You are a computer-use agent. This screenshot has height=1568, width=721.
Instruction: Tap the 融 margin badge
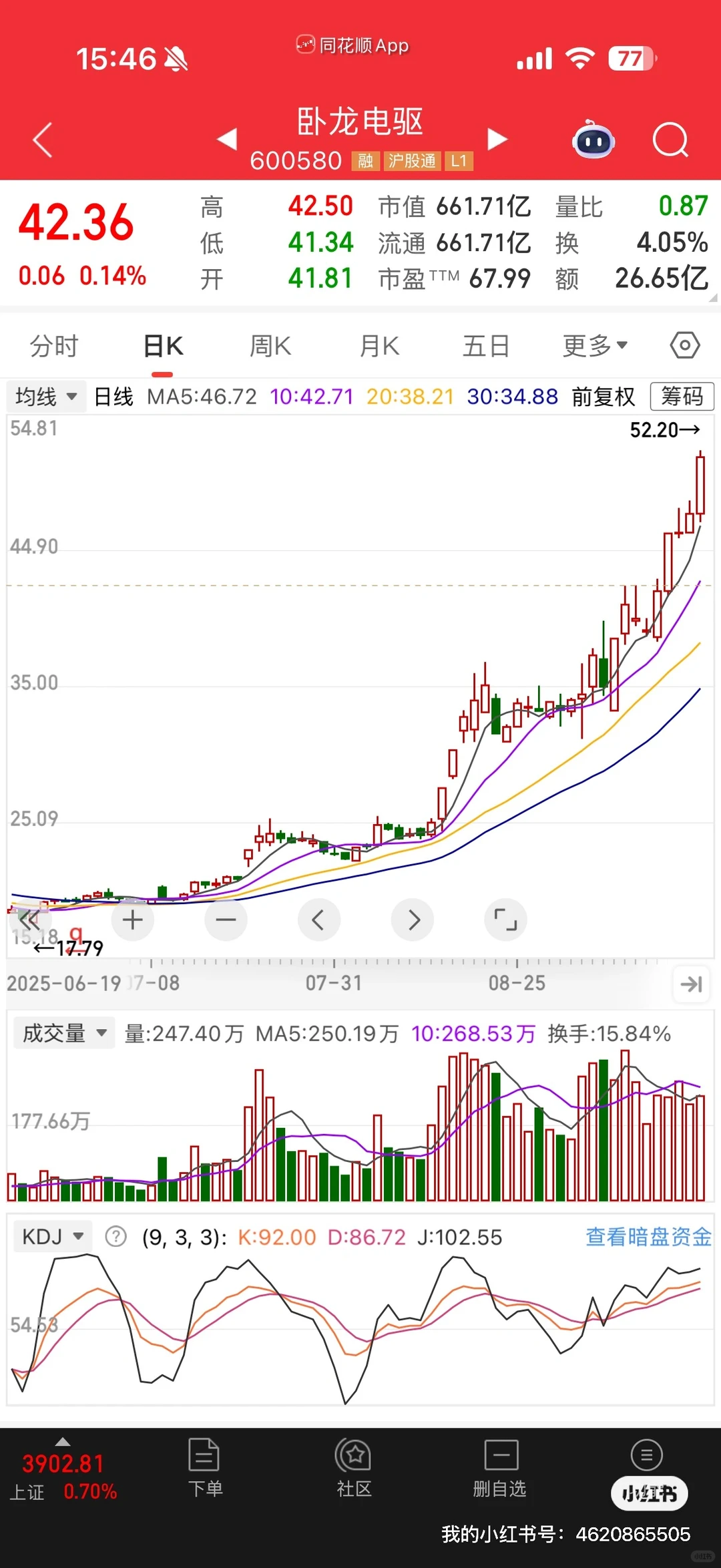pos(365,161)
